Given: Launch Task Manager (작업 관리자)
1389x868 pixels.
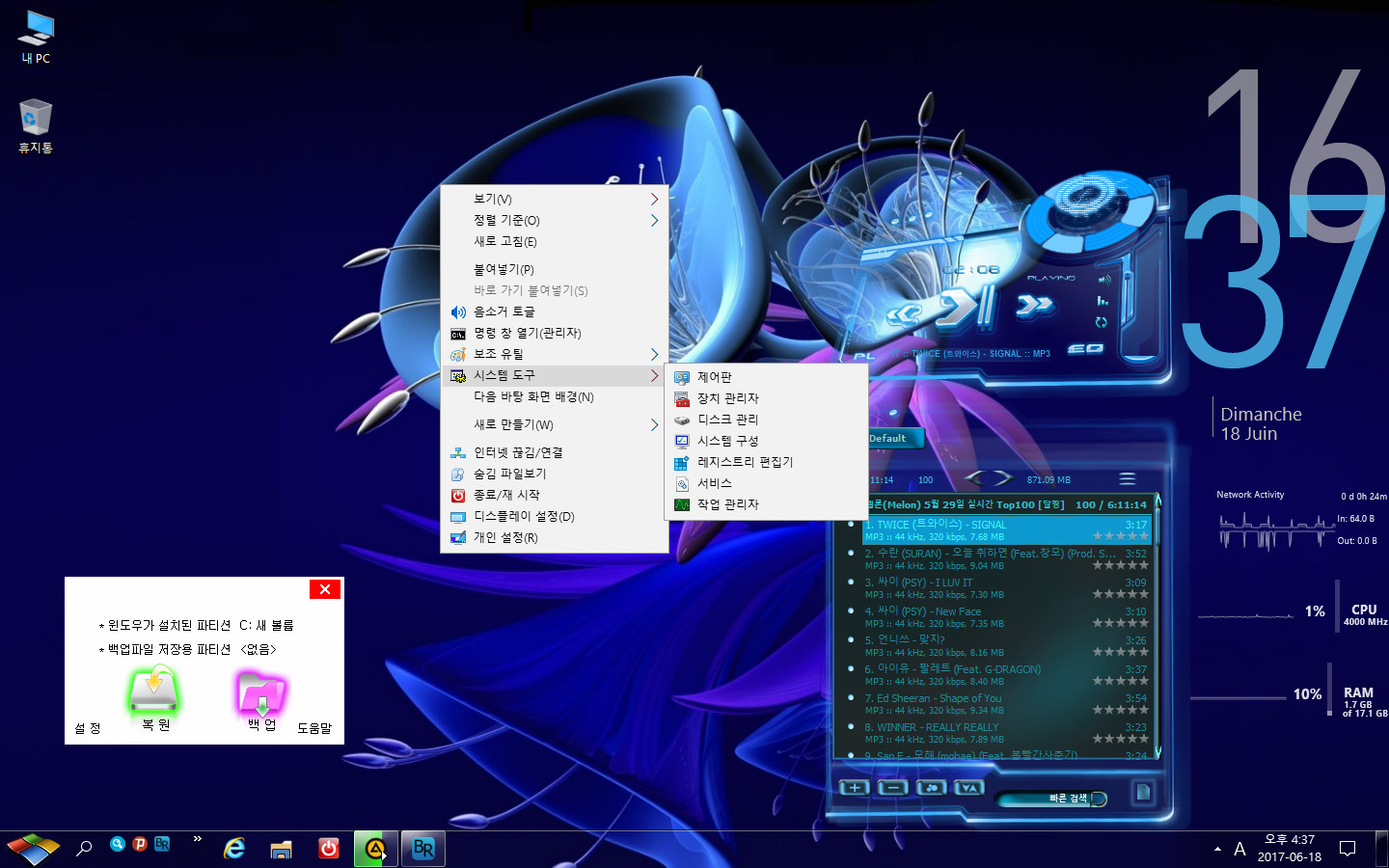Looking at the screenshot, I should [x=766, y=504].
